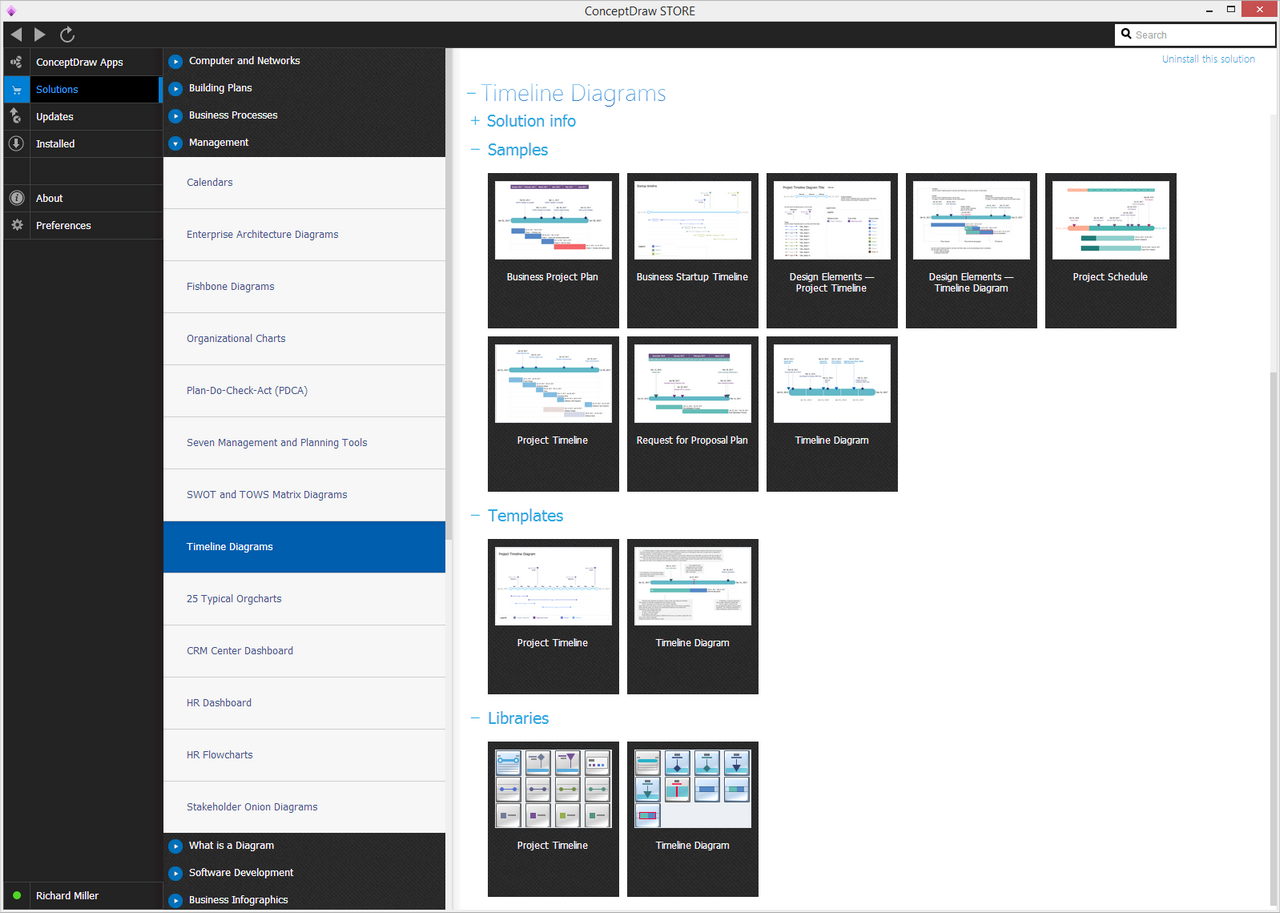1280x913 pixels.
Task: Expand the Computer and Networks category
Action: [x=175, y=60]
